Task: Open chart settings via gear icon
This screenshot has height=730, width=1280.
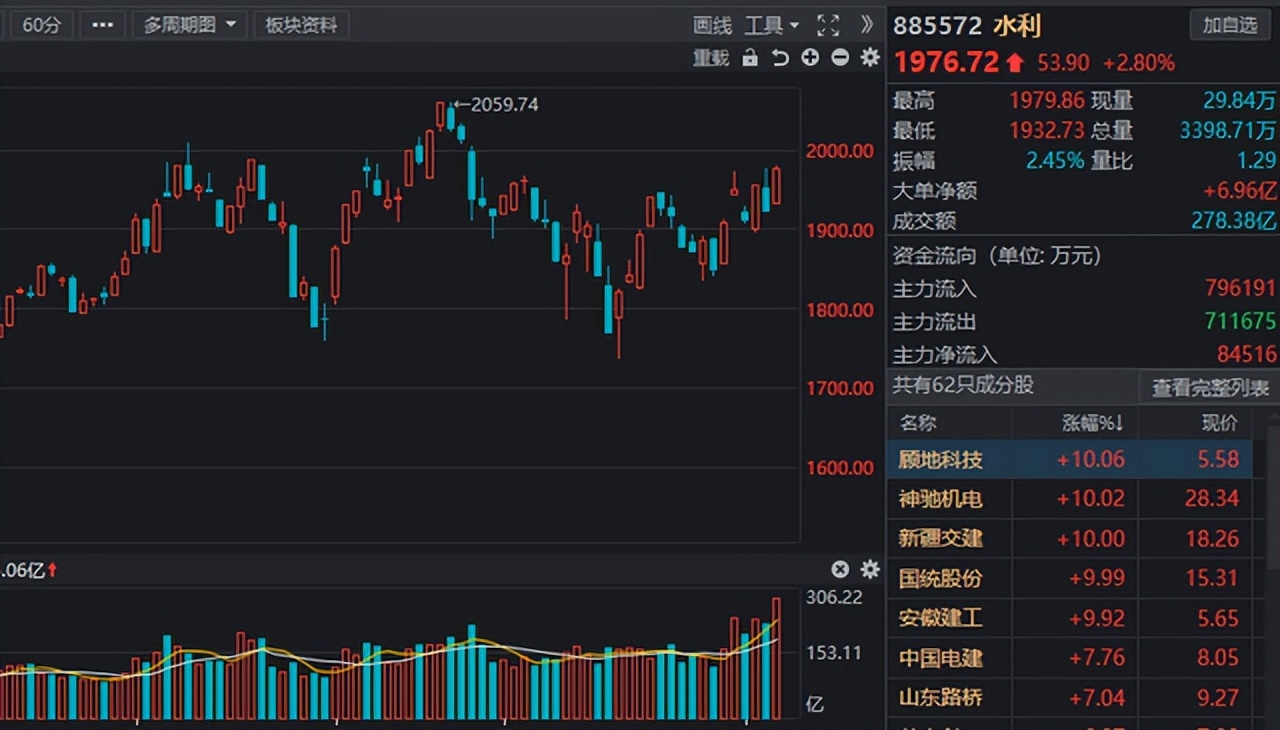Action: tap(869, 58)
